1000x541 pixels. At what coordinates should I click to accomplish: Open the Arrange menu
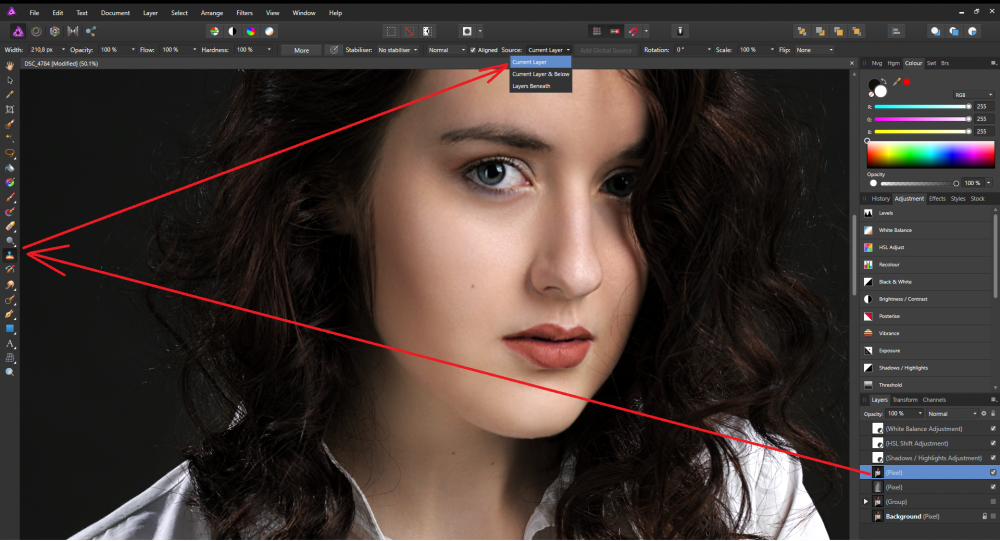212,13
